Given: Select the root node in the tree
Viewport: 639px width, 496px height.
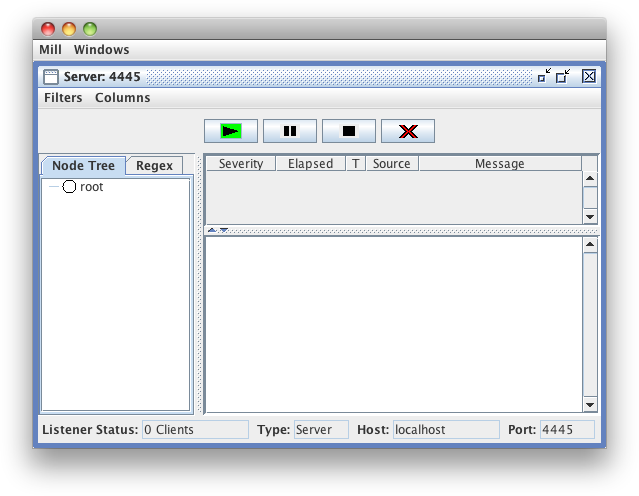Looking at the screenshot, I should click(x=92, y=187).
